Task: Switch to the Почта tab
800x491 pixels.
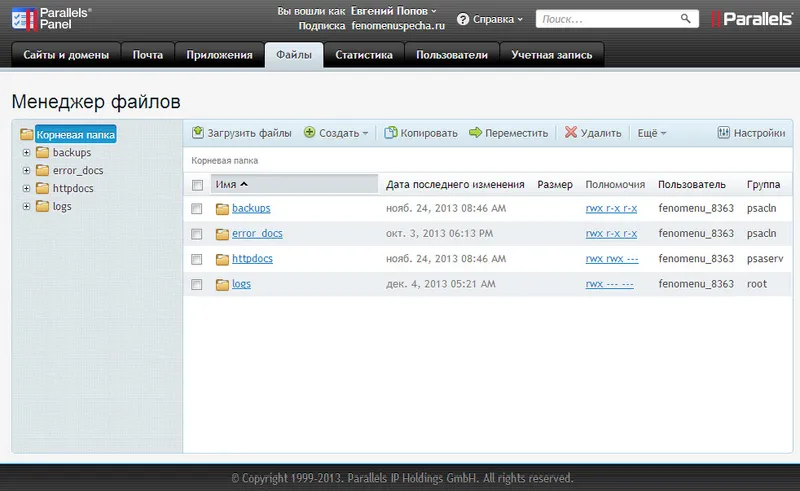Action: point(147,55)
